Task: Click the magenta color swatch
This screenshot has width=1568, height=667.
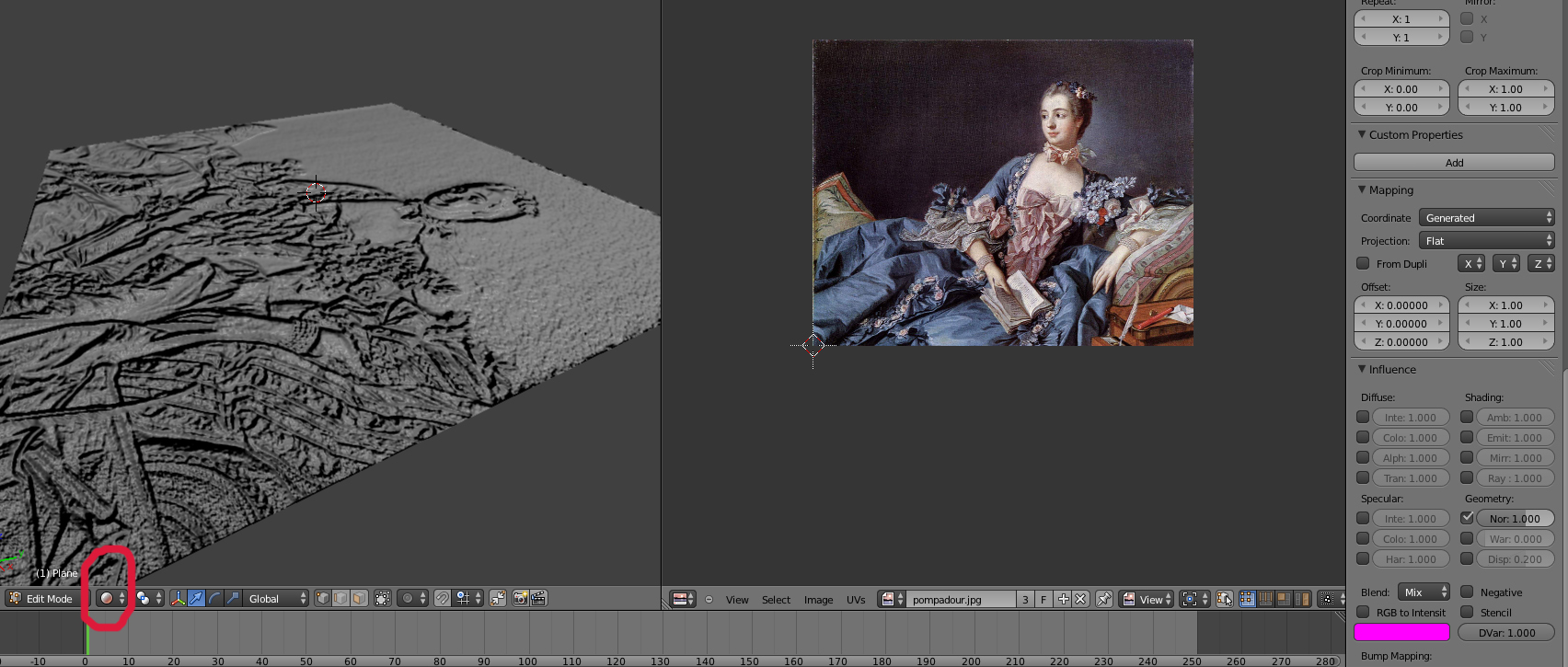Action: tap(1401, 632)
